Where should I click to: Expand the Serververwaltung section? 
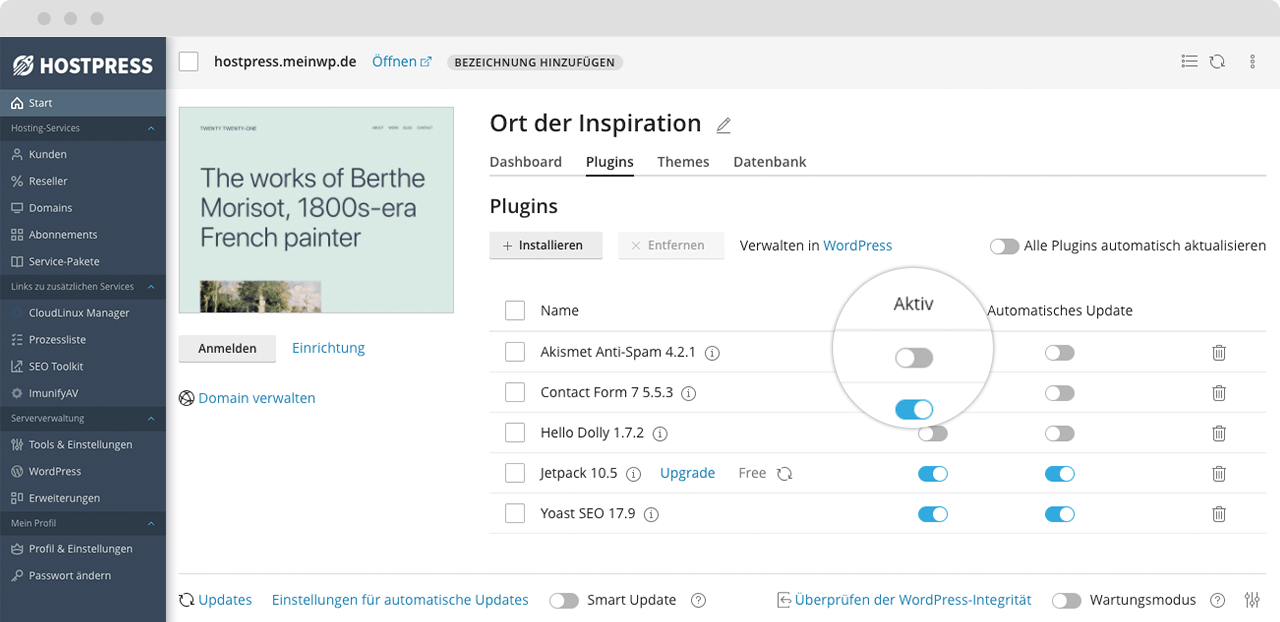(x=152, y=418)
